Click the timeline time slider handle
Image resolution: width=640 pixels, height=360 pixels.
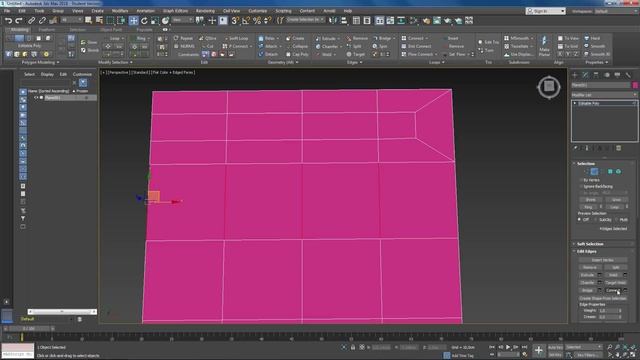pos(29,329)
